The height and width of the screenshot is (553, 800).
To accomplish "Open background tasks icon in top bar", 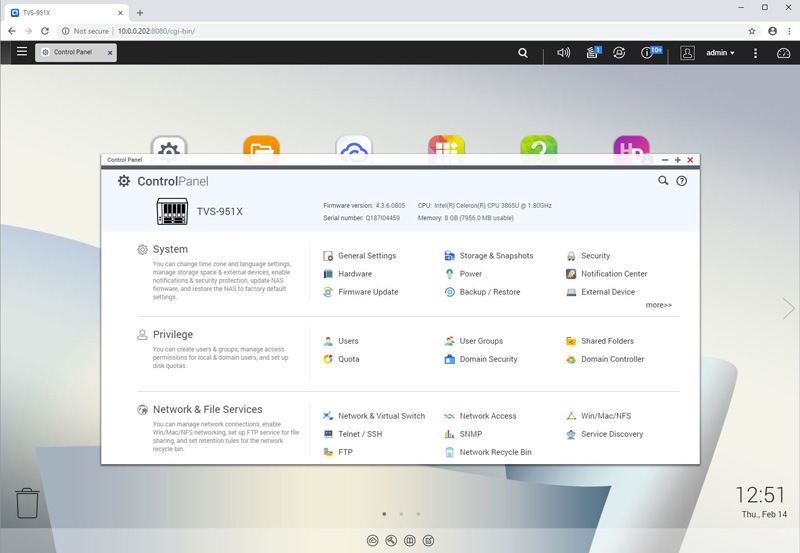I will (x=593, y=52).
